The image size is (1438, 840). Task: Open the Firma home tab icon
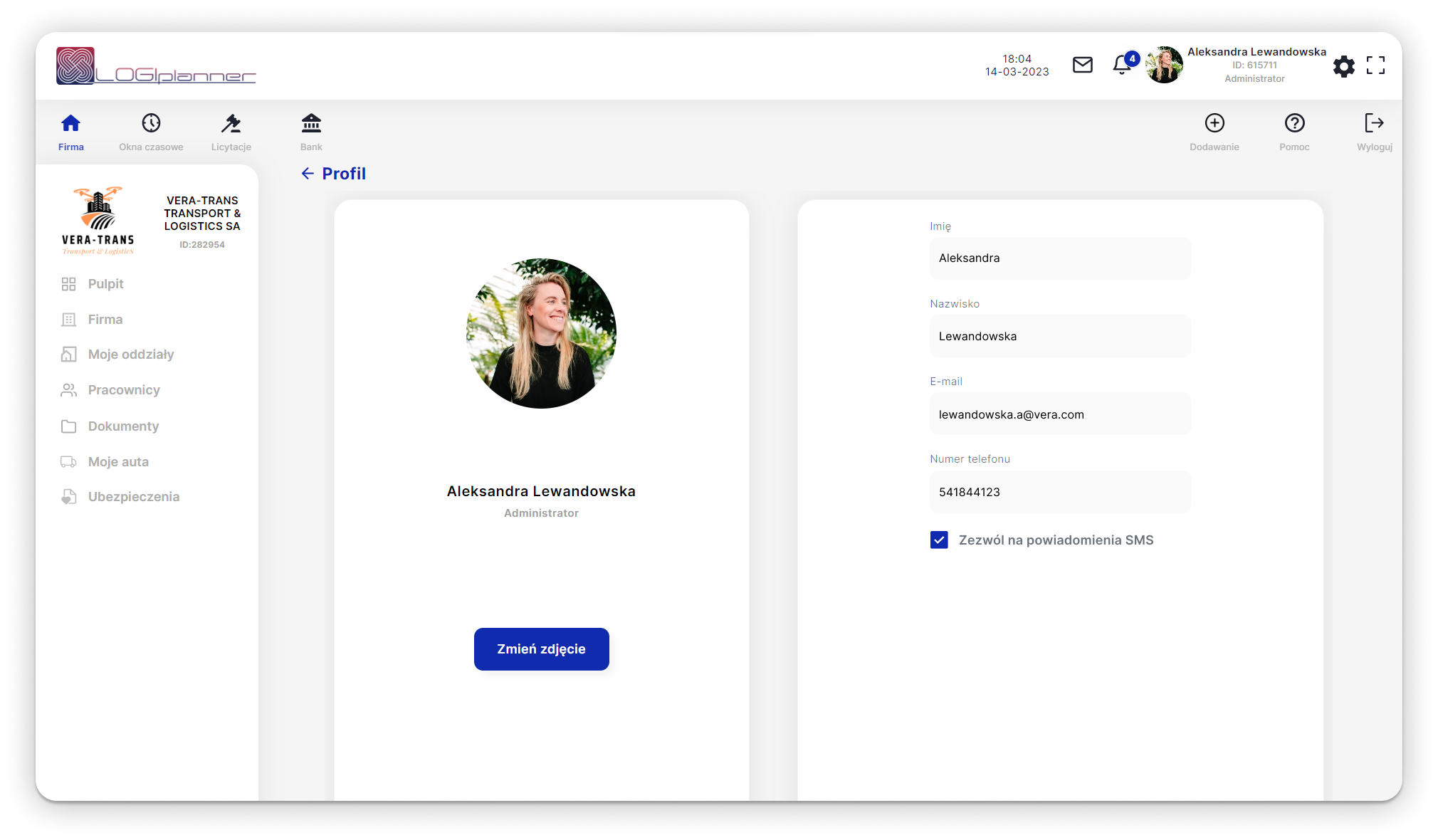tap(70, 123)
